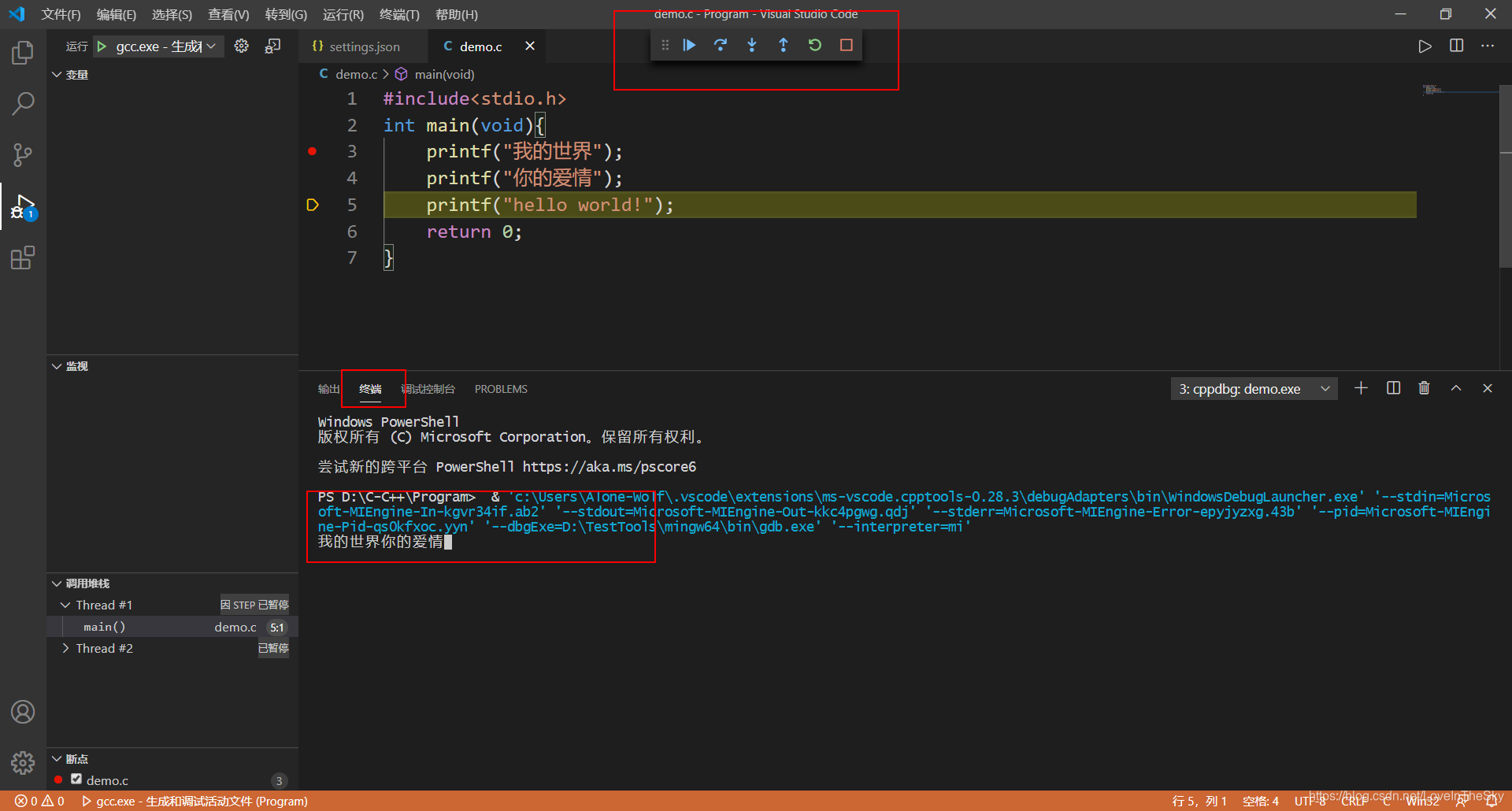1512x811 pixels.
Task: Open the 终端(T) menu
Action: click(399, 15)
